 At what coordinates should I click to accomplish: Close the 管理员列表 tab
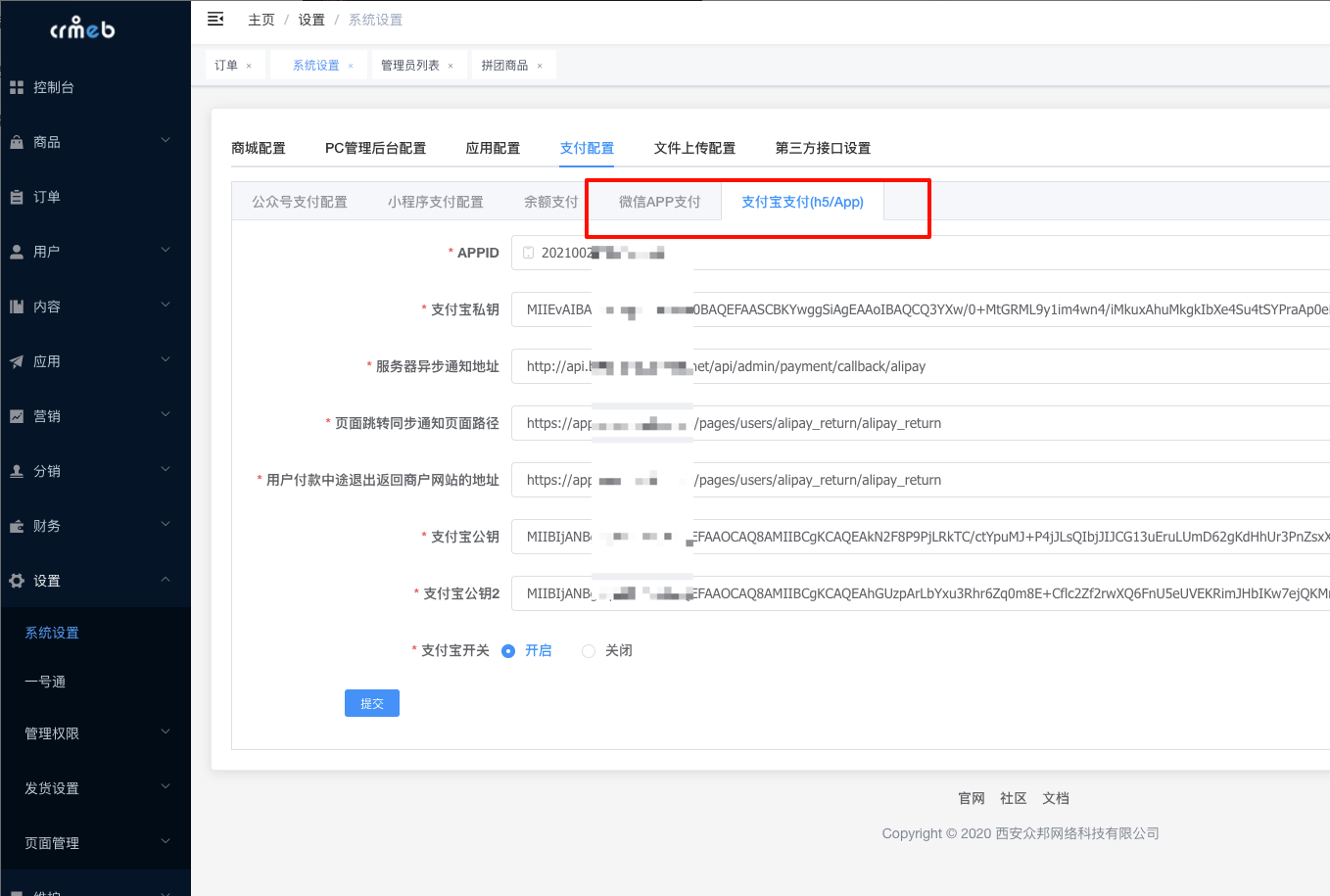pyautogui.click(x=451, y=66)
